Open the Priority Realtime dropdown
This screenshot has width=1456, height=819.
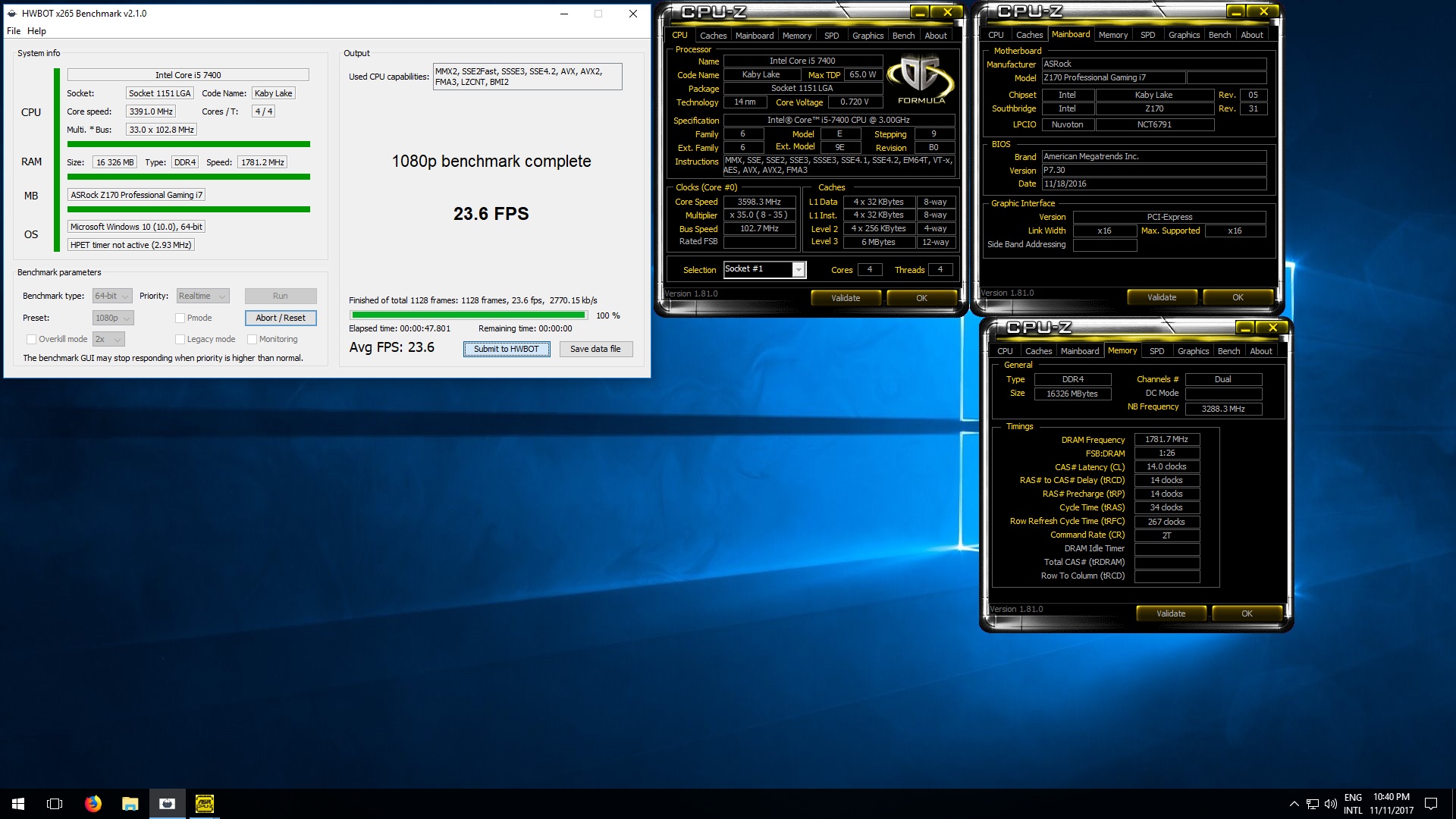click(202, 296)
